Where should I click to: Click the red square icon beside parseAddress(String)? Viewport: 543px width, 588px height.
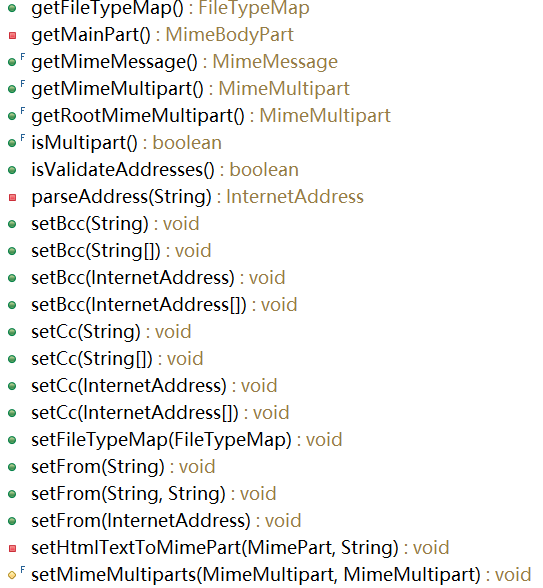click(12, 198)
